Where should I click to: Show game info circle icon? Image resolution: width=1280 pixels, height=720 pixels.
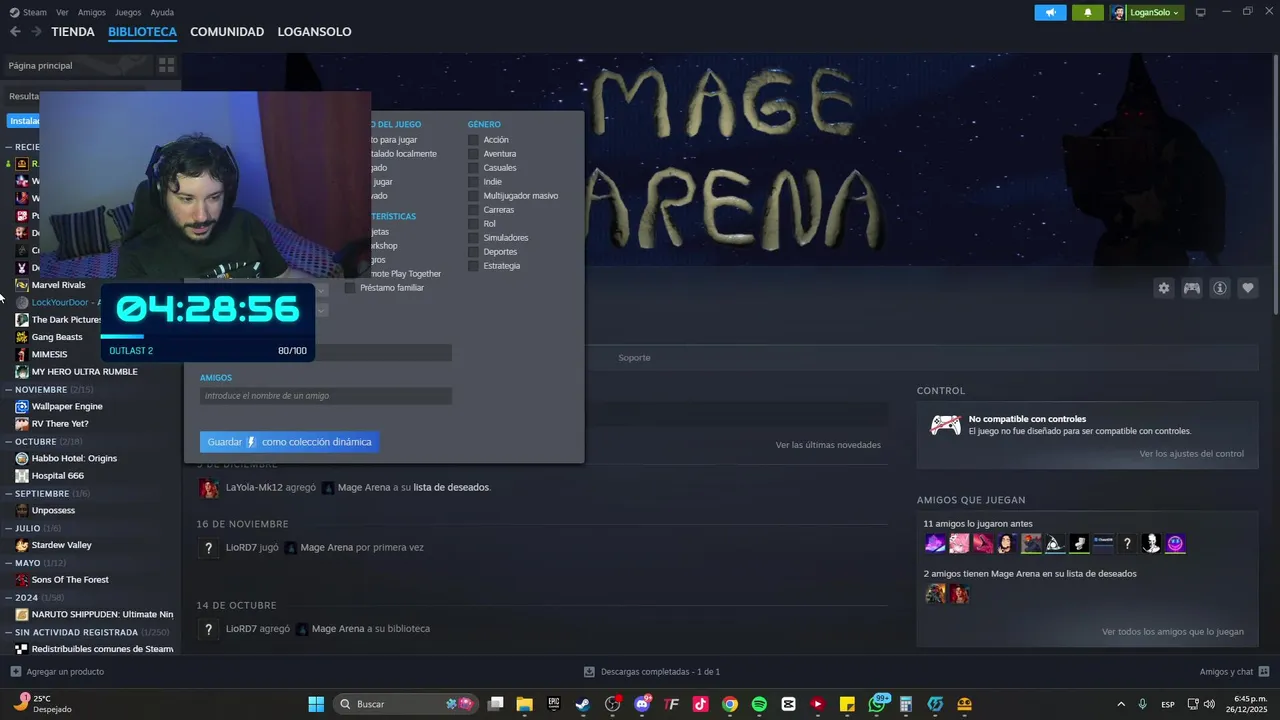1220,288
